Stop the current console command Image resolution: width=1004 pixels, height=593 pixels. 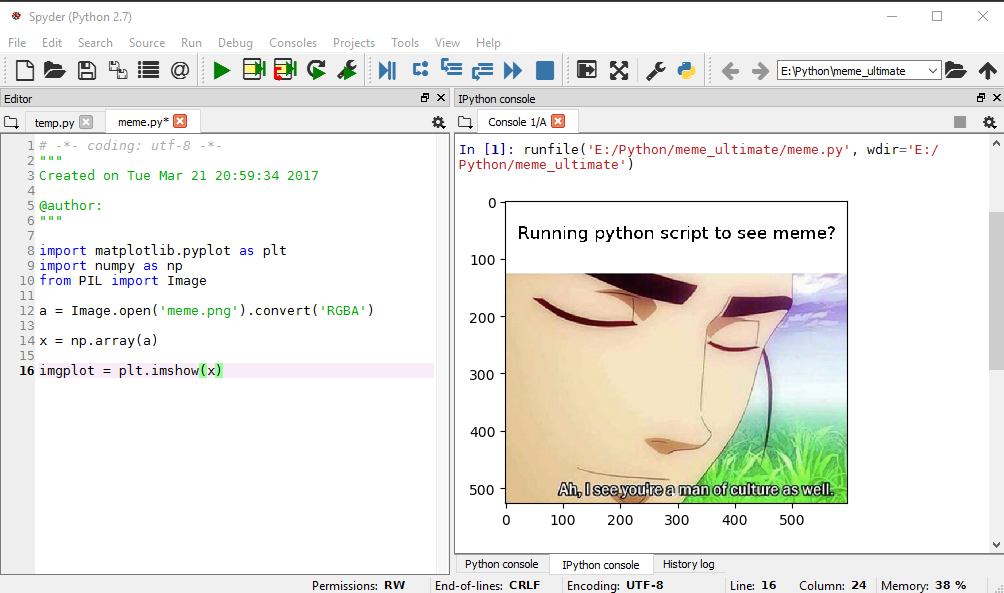[x=960, y=122]
